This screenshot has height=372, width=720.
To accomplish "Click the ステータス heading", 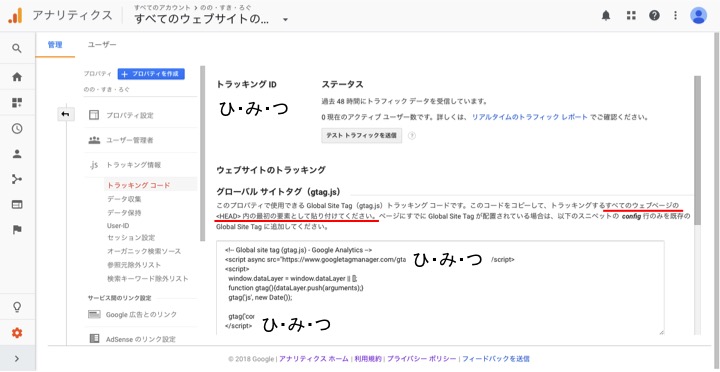I will [343, 85].
